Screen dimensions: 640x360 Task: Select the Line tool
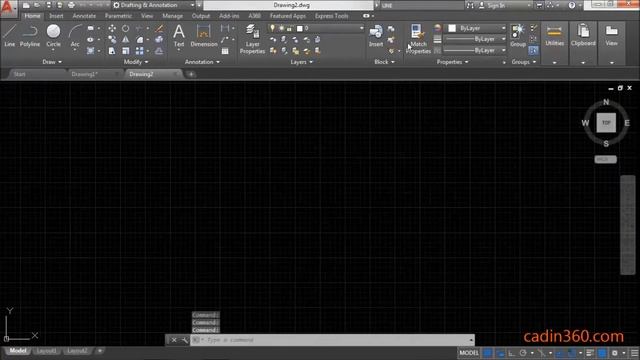pyautogui.click(x=9, y=36)
